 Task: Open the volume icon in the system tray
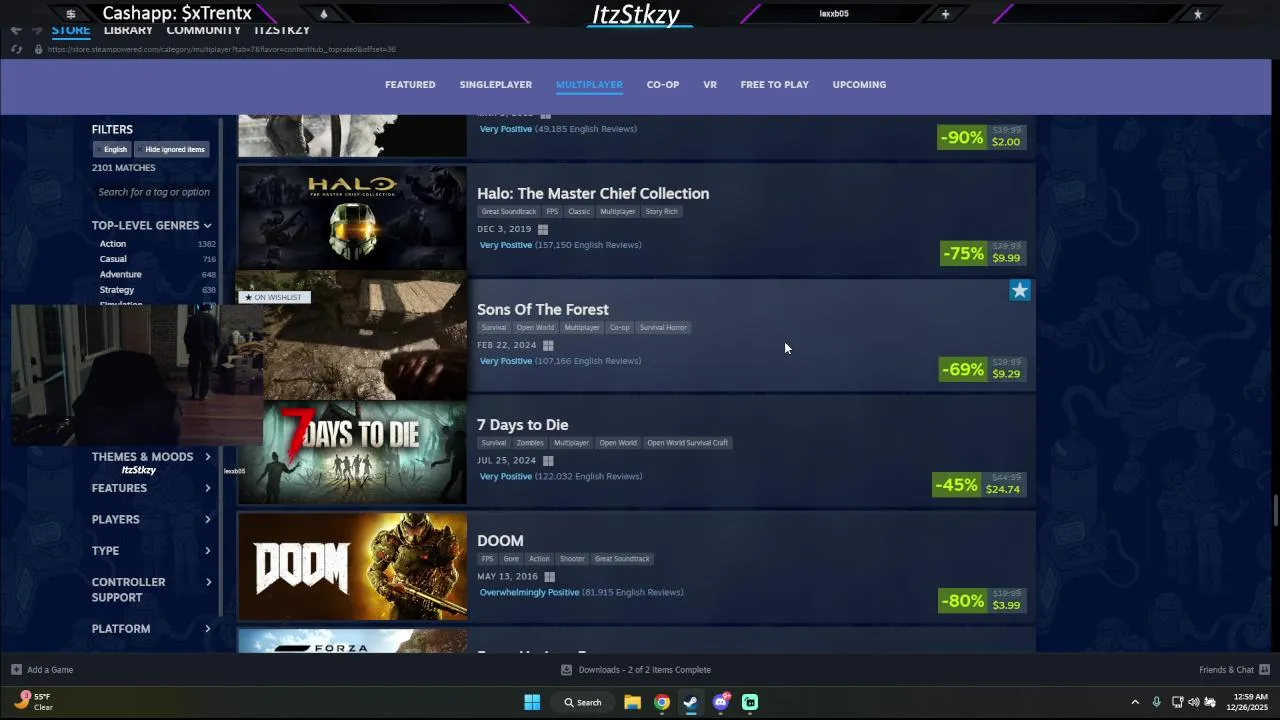pos(1194,702)
